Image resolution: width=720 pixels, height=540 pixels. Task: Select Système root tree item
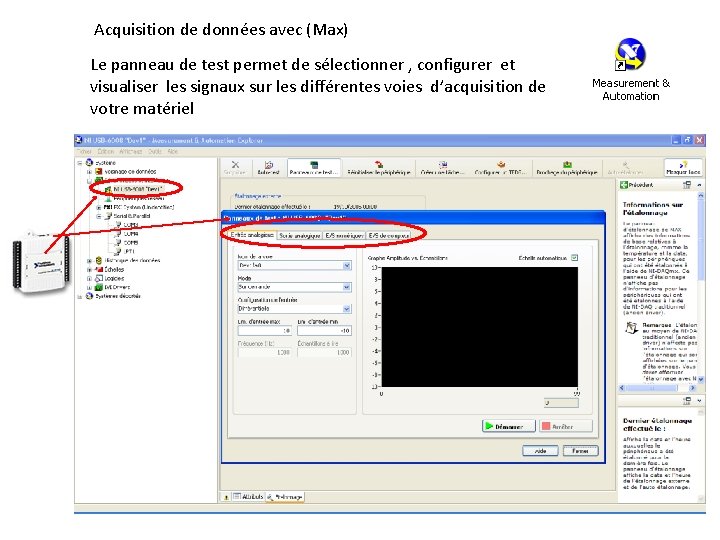[101, 163]
